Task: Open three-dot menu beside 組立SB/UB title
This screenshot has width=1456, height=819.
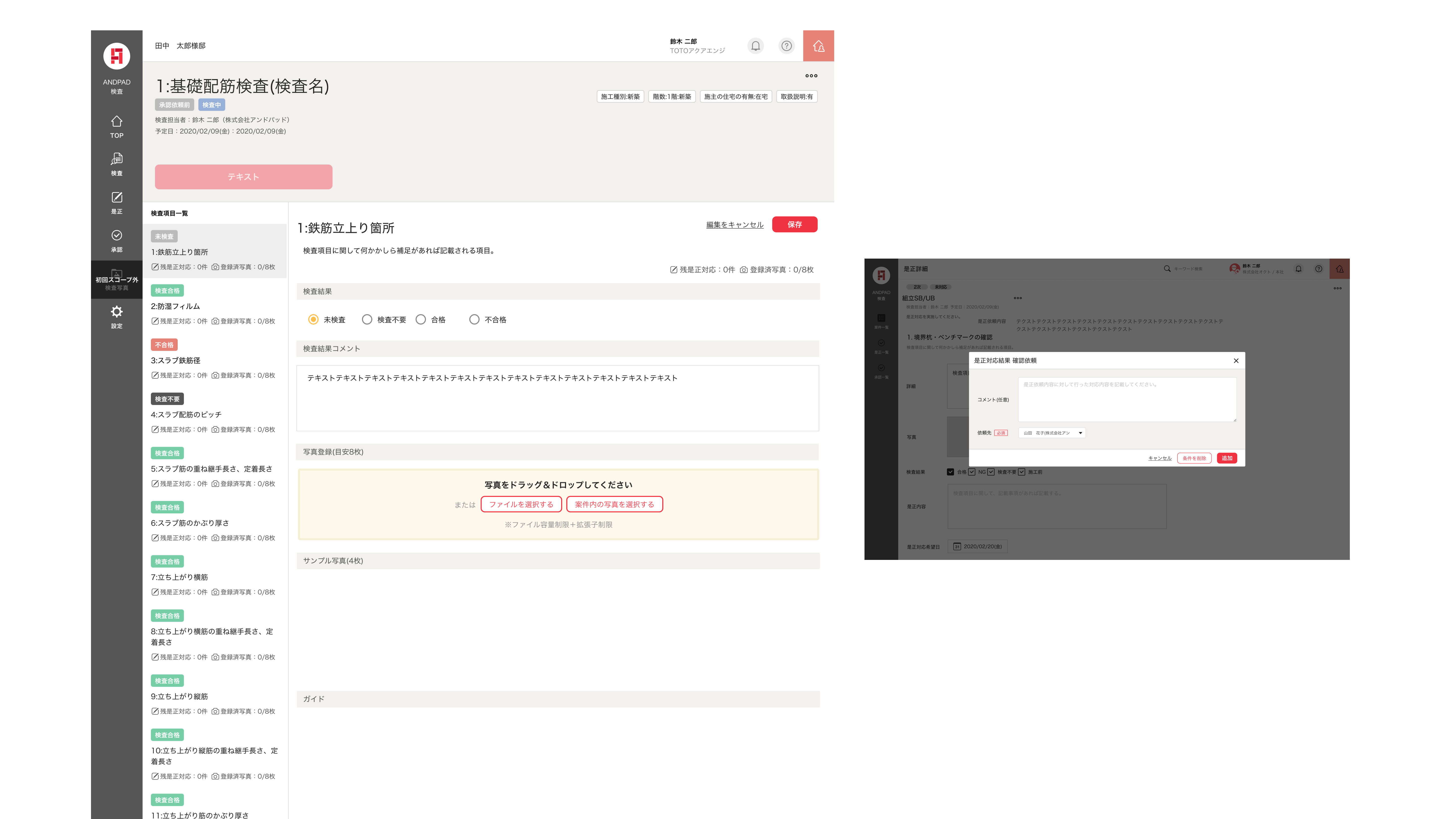Action: 1017,298
